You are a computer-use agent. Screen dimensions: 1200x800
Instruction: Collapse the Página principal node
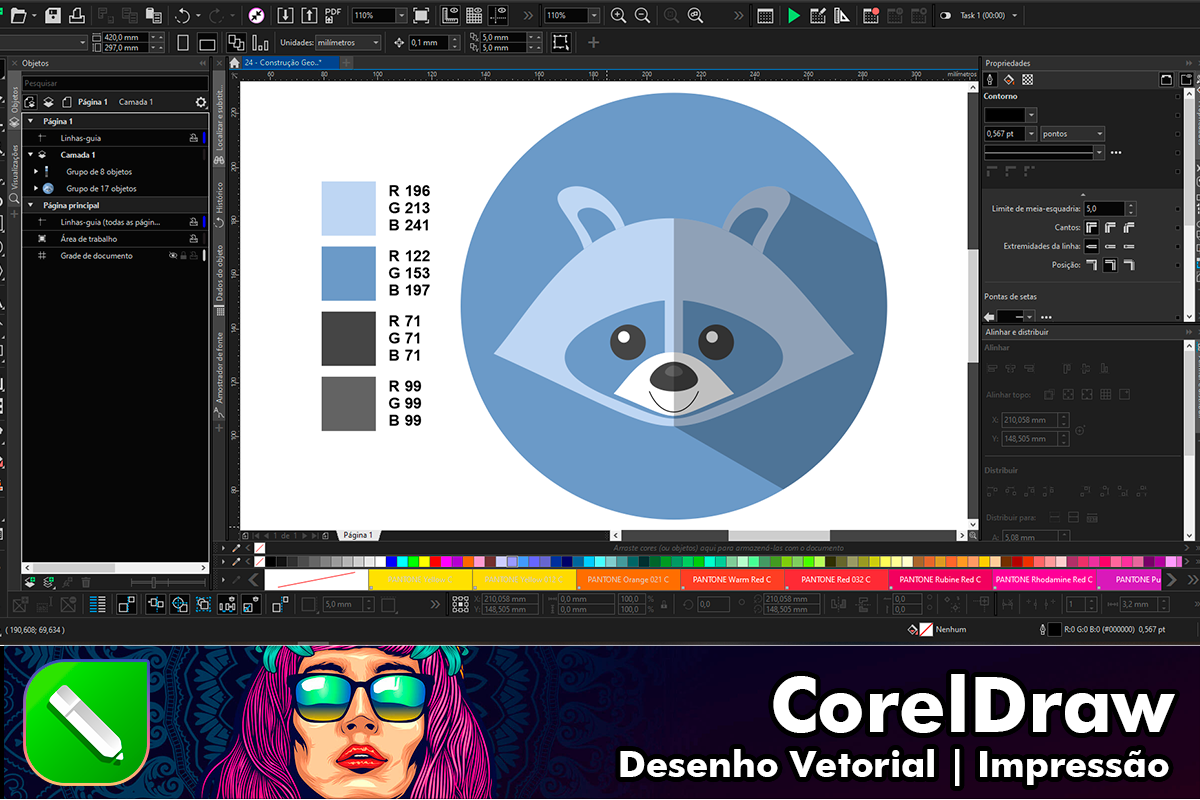click(x=30, y=205)
